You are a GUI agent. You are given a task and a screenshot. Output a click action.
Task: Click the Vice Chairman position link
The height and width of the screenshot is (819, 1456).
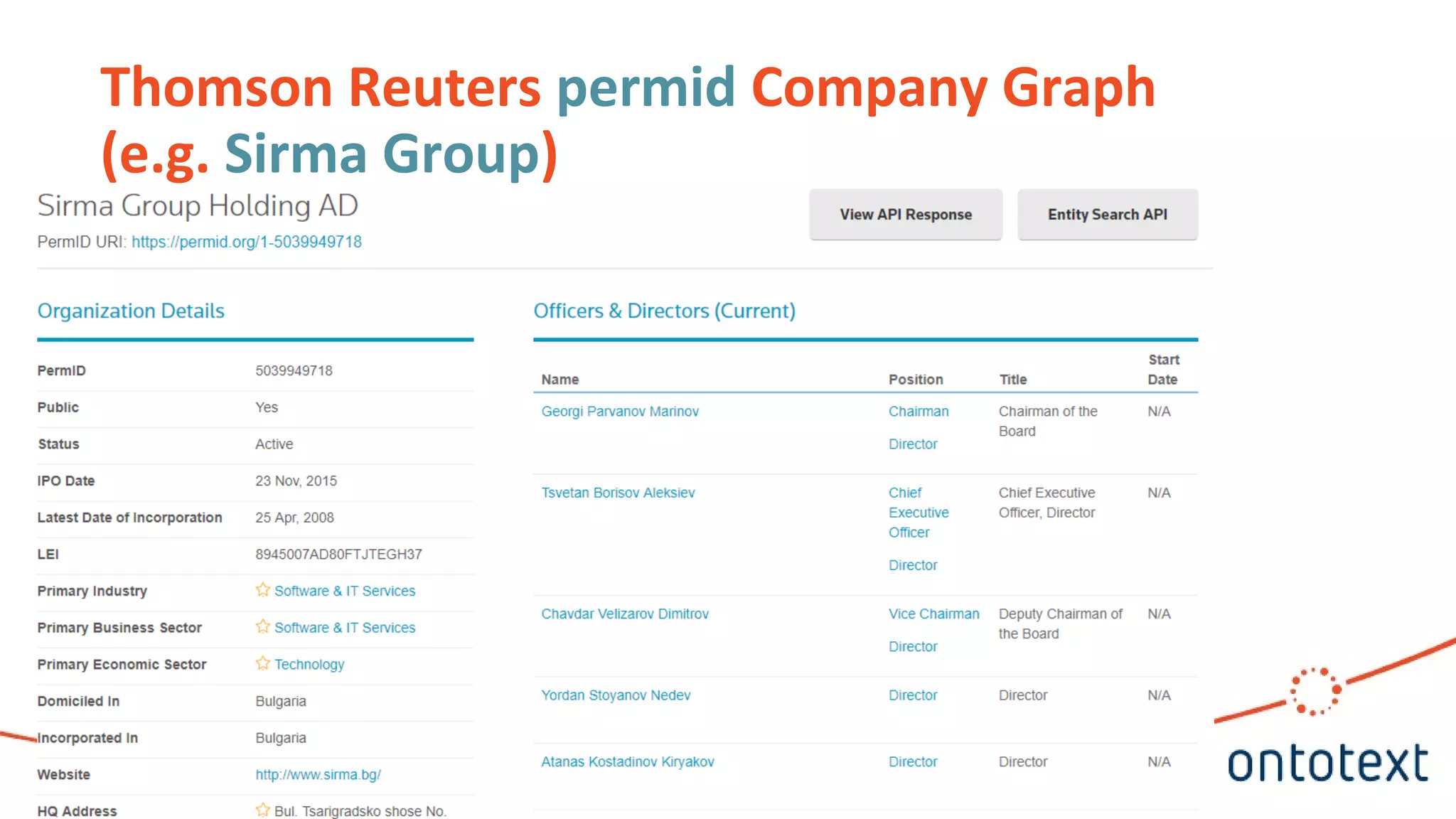click(934, 614)
